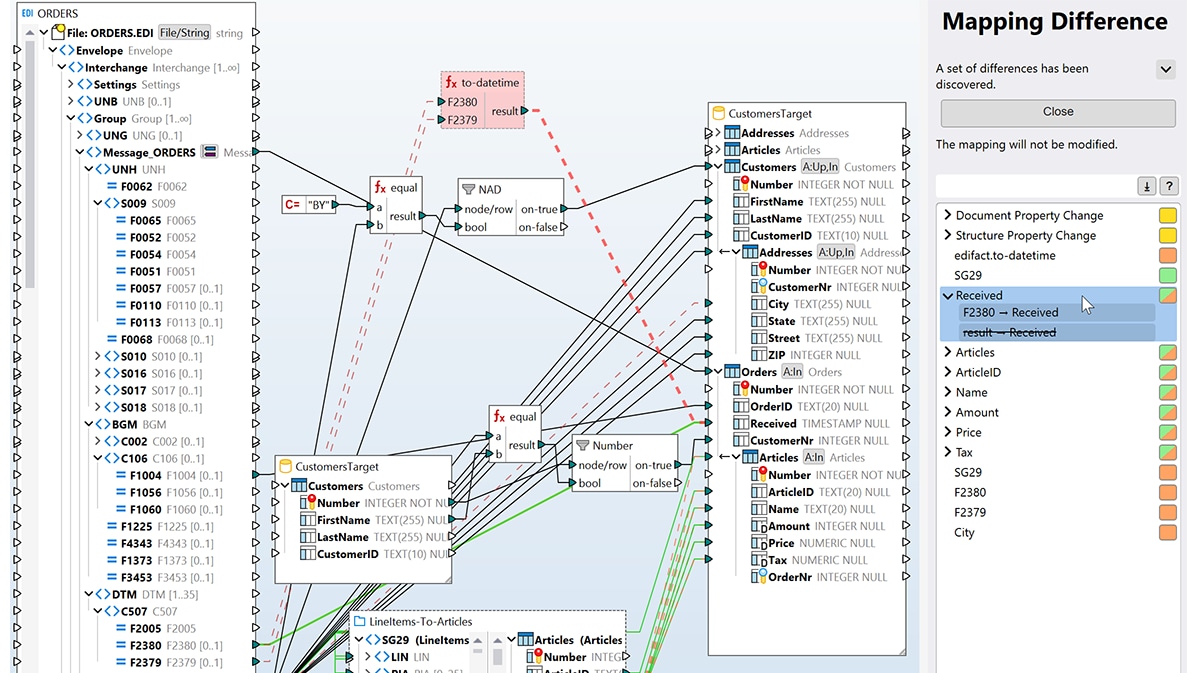Viewport: 1198px width, 673px height.
Task: Click key icon of Orders Number field
Action: (740, 389)
